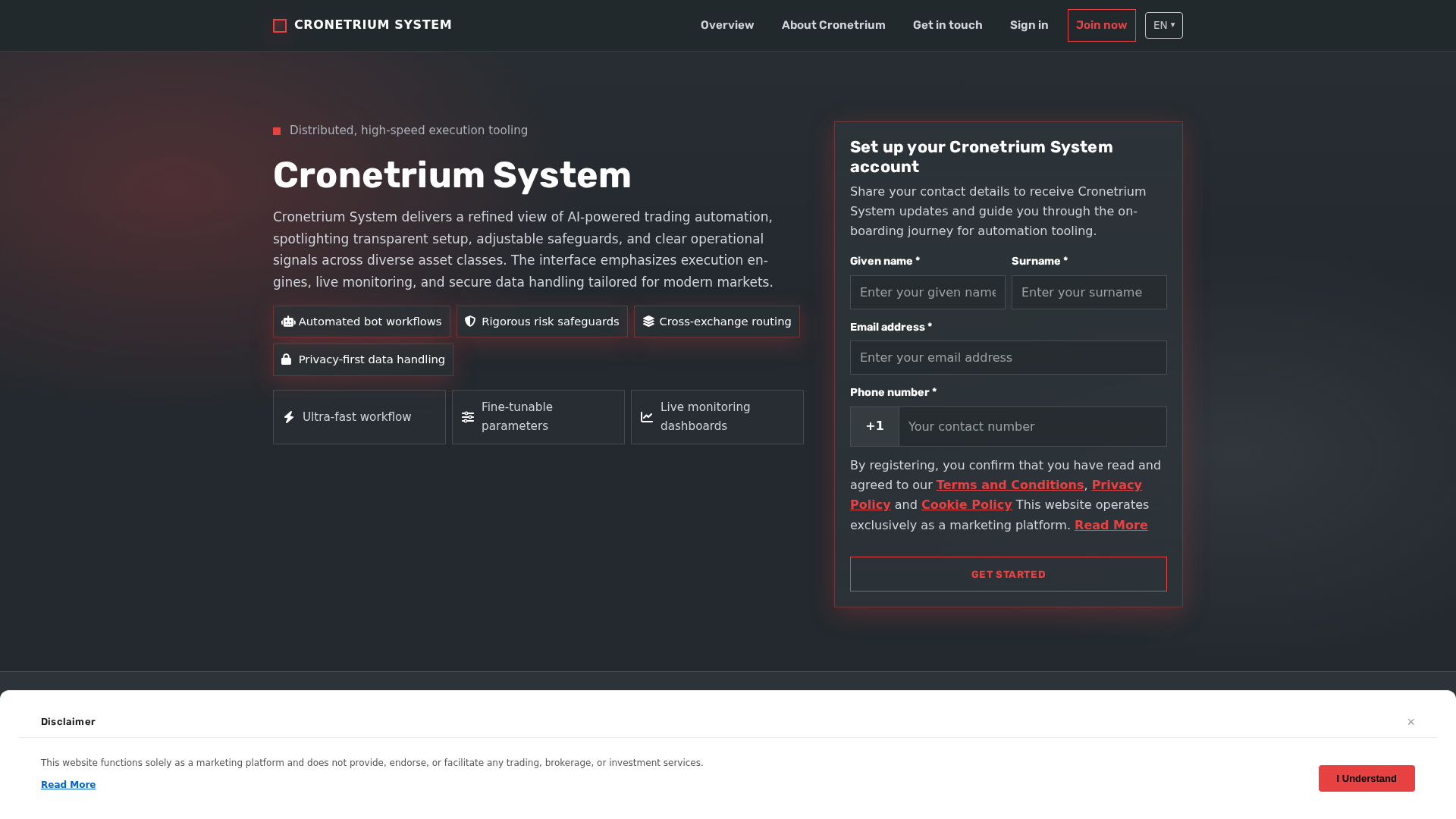Click the lightning bolt icon for Ultra-fast workflow
Image resolution: width=1456 pixels, height=819 pixels.
coord(289,417)
